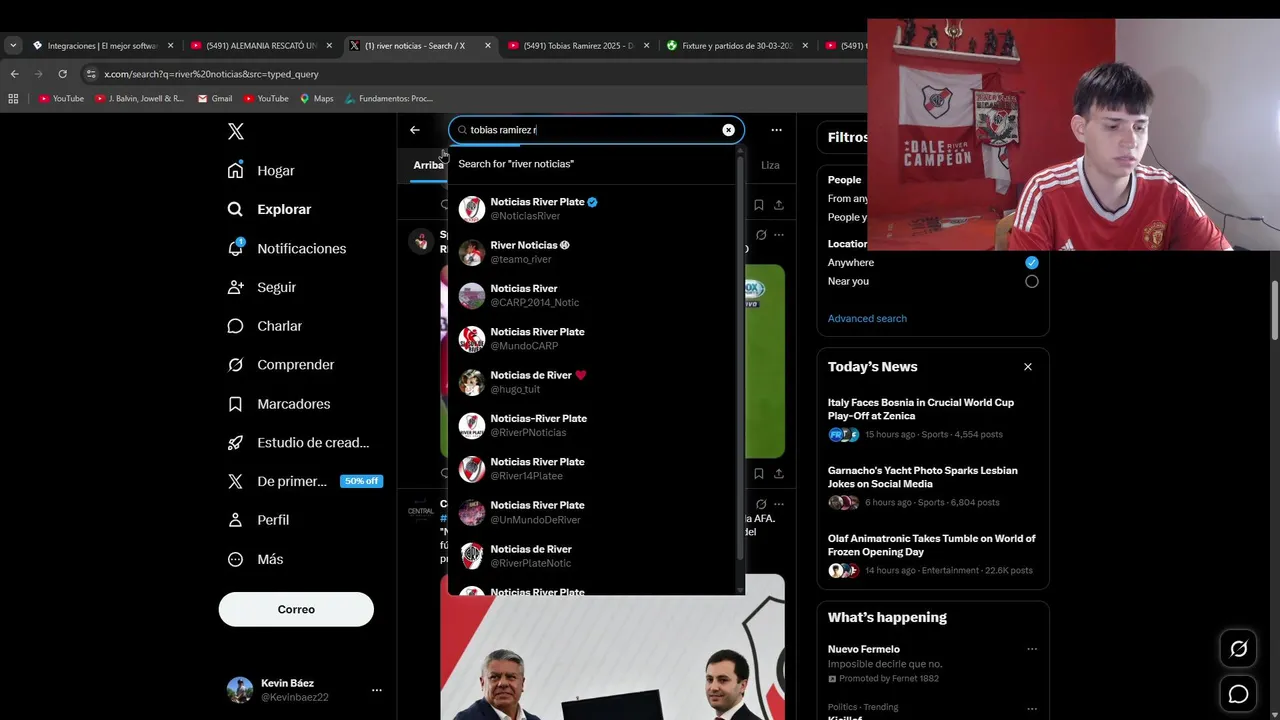1280x720 pixels.
Task: View site information icon in address bar
Action: (91, 74)
